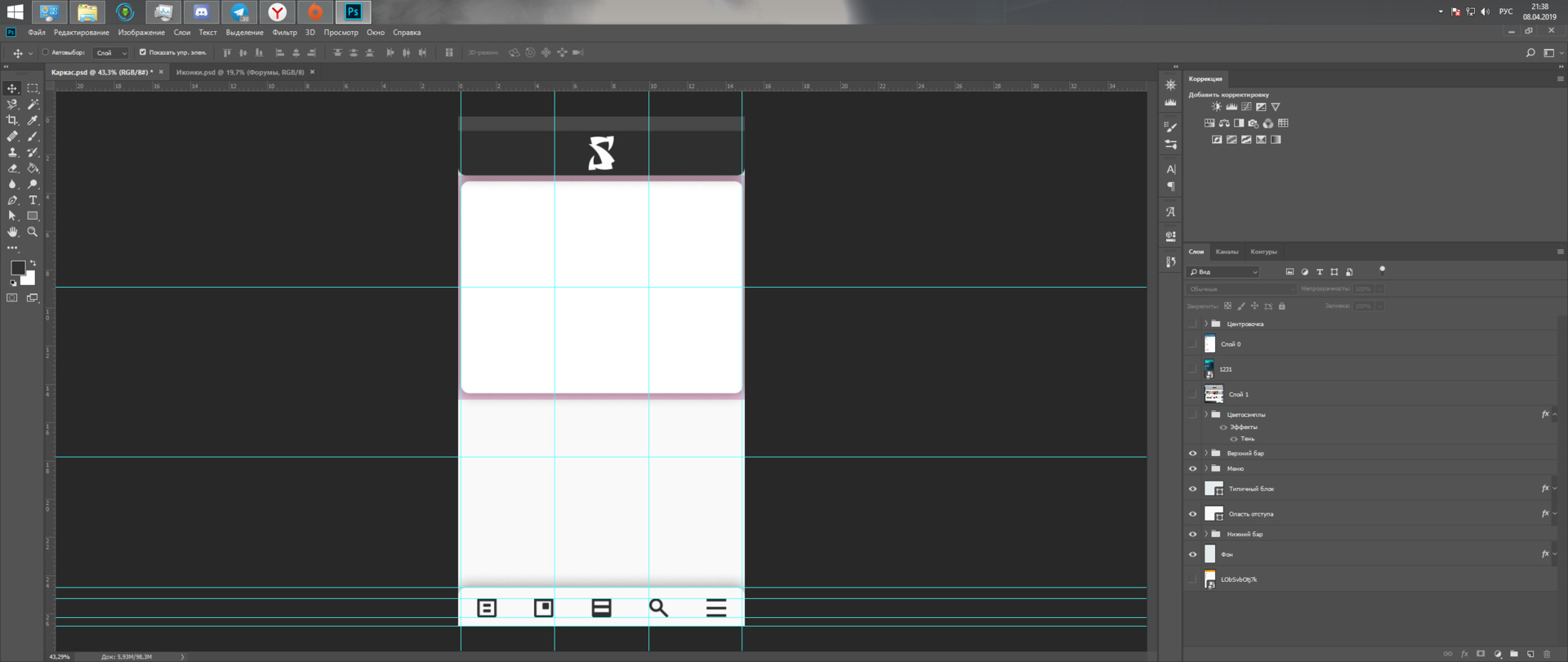Open Telegram from the taskbar
The width and height of the screenshot is (1568, 662).
[x=239, y=12]
